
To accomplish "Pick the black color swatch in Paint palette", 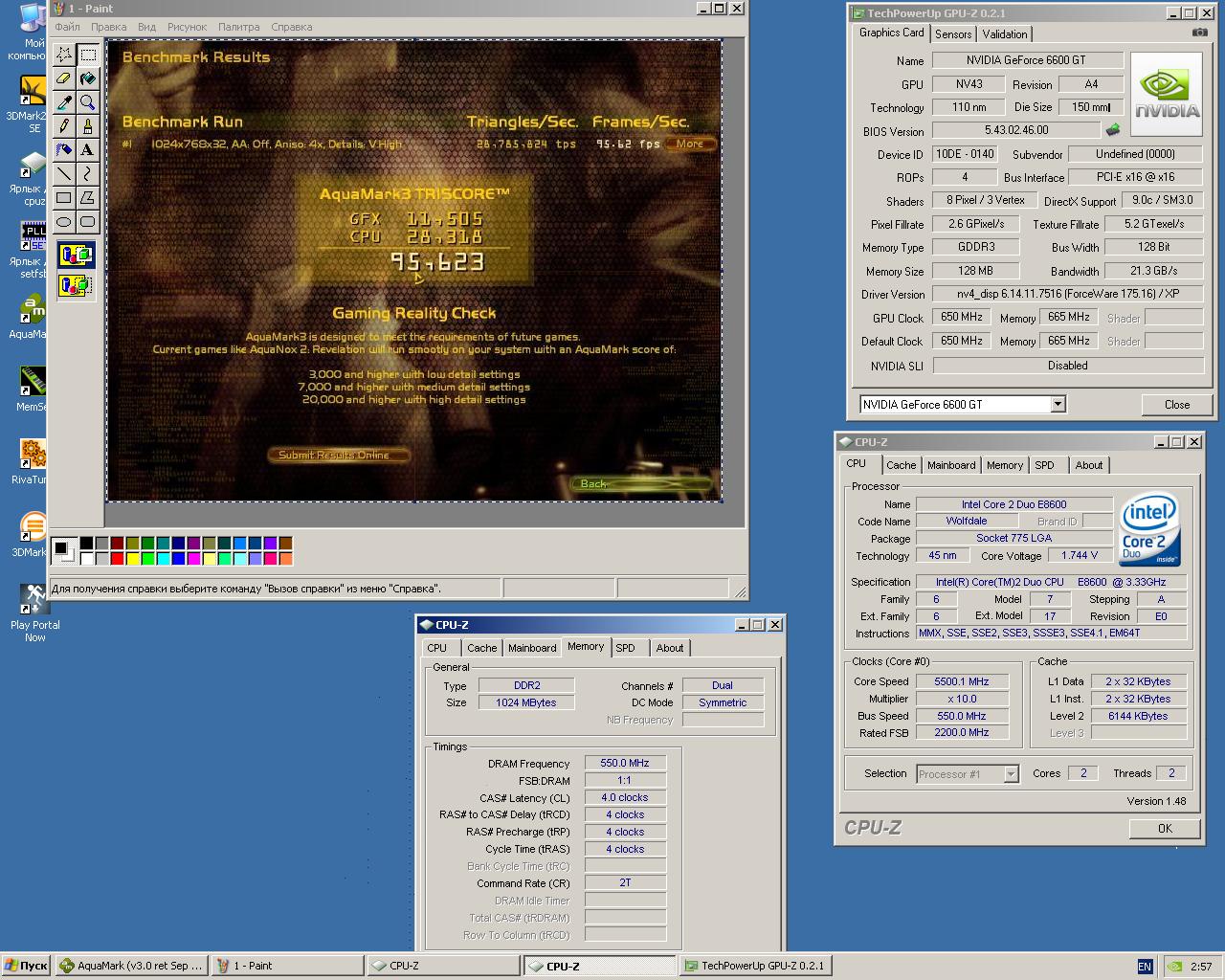I will [86, 544].
